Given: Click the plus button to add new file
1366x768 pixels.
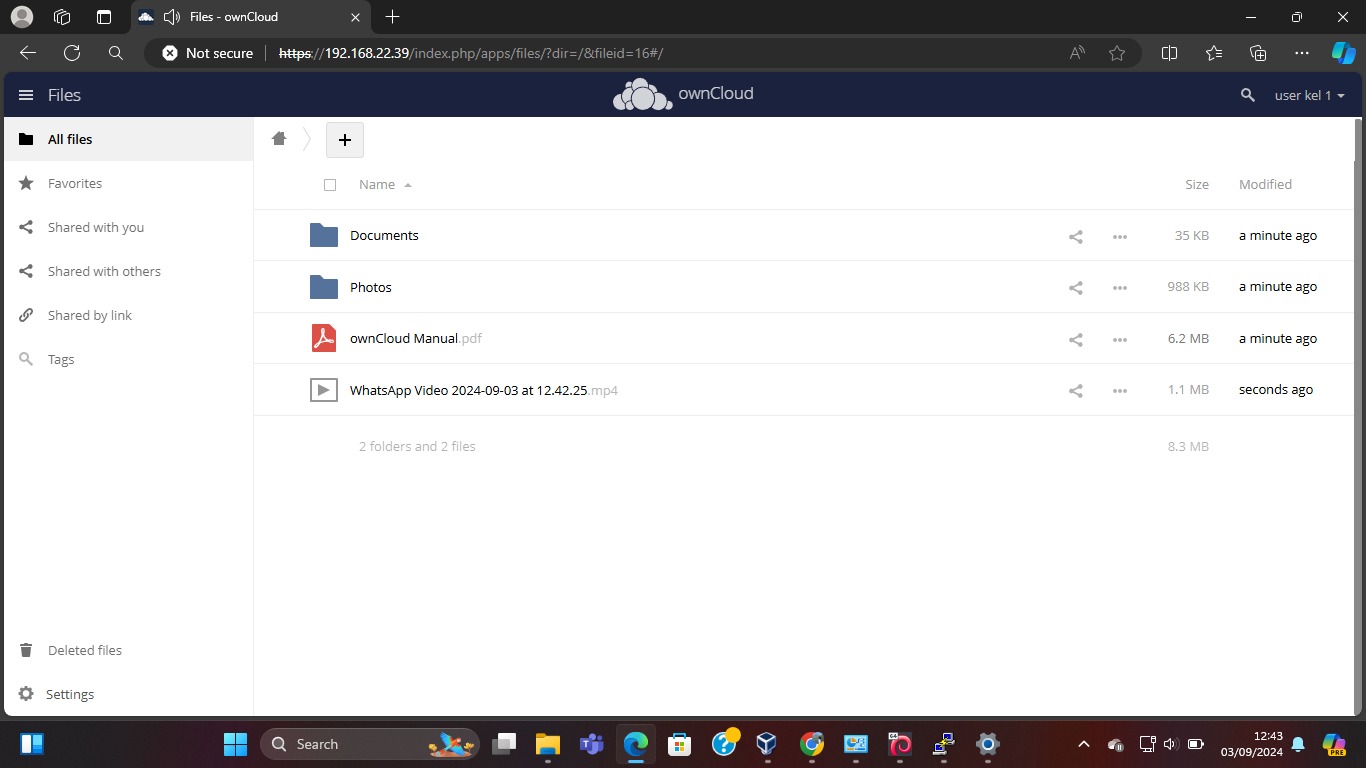Looking at the screenshot, I should pyautogui.click(x=345, y=140).
